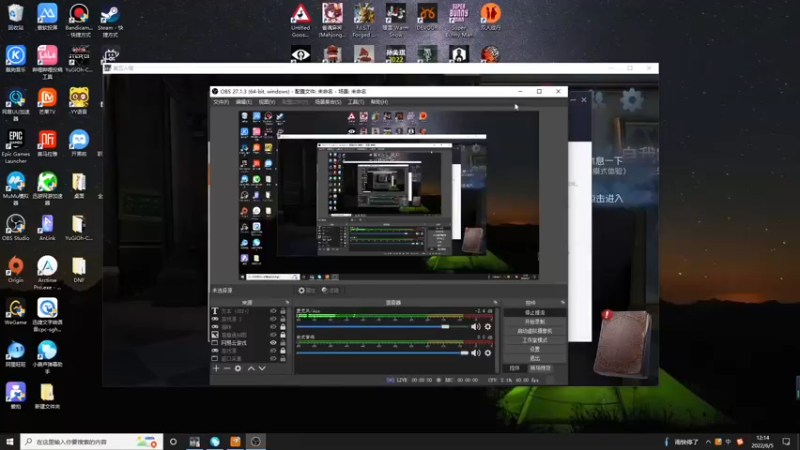Viewport: 800px width, 450px height.
Task: Select the Origin desktop icon
Action: (16, 270)
